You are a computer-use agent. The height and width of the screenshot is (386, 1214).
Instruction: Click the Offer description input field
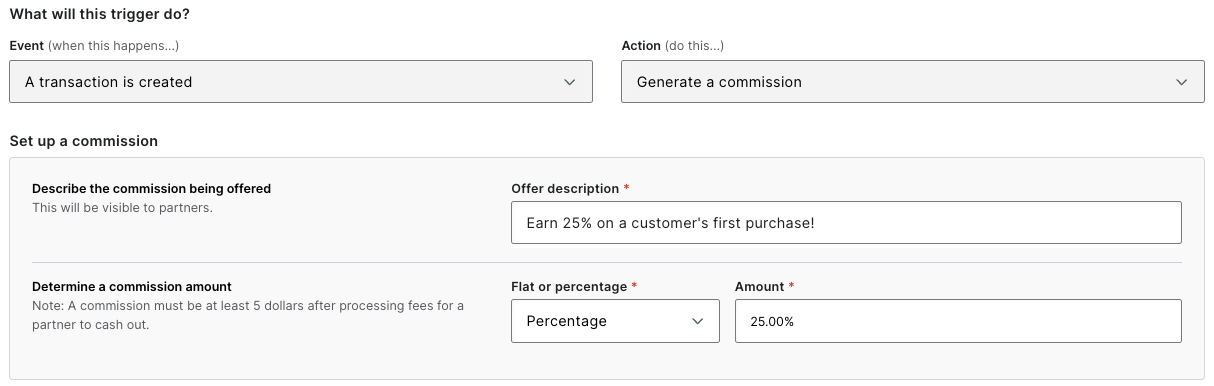tap(846, 223)
